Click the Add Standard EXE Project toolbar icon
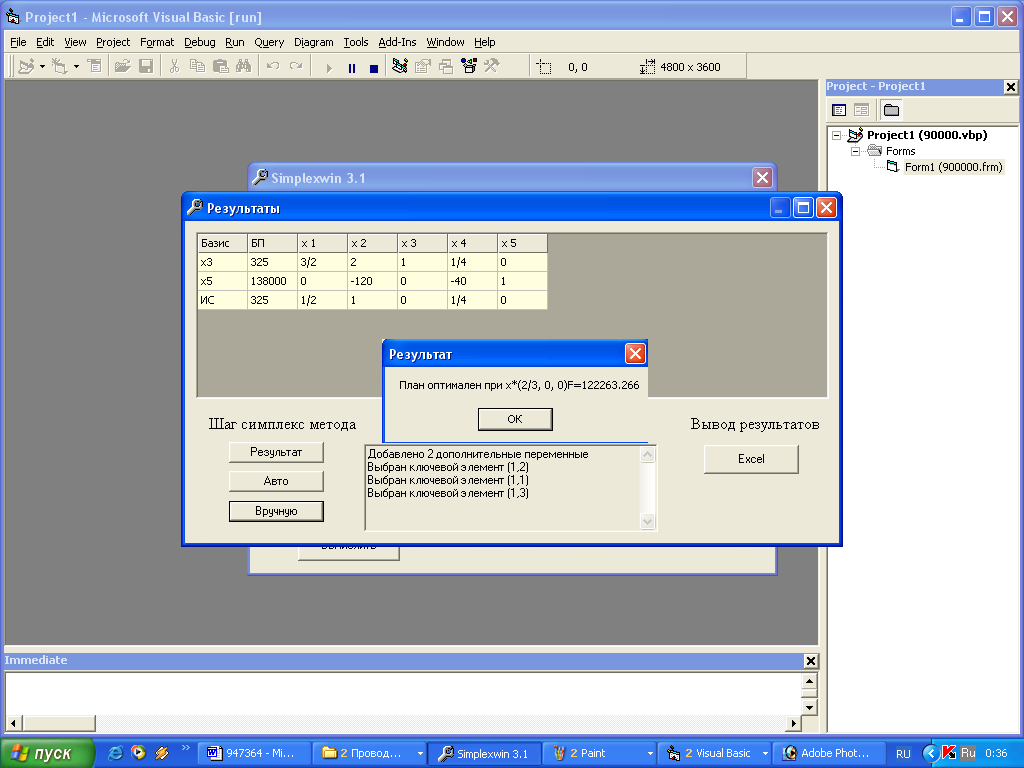Image resolution: width=1024 pixels, height=768 pixels. pos(26,67)
